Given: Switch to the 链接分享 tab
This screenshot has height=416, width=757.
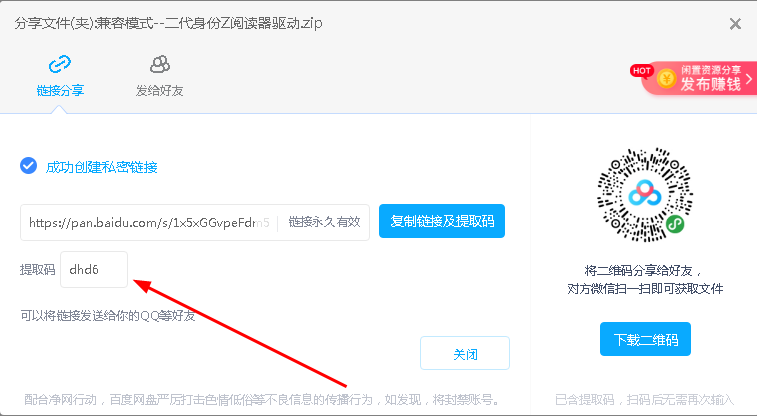Looking at the screenshot, I should [60, 76].
